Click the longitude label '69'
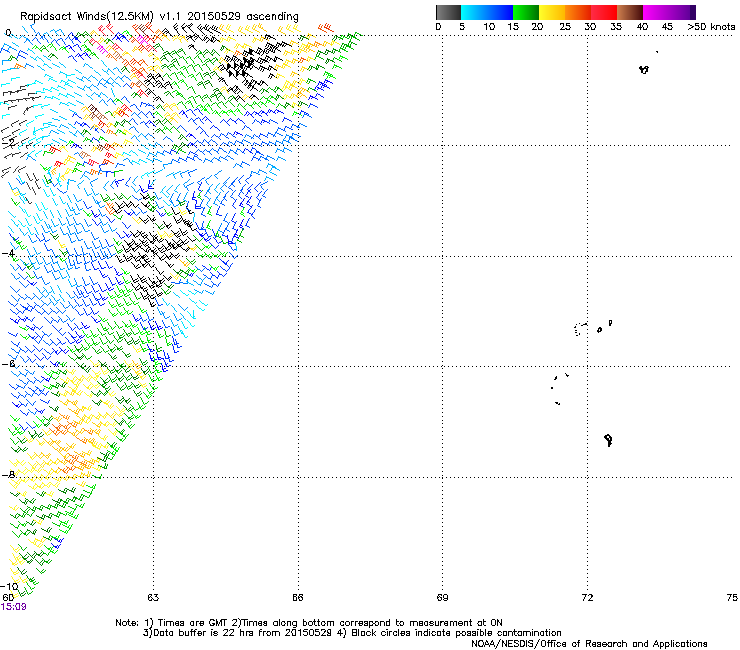The width and height of the screenshot is (740, 650). tap(442, 598)
